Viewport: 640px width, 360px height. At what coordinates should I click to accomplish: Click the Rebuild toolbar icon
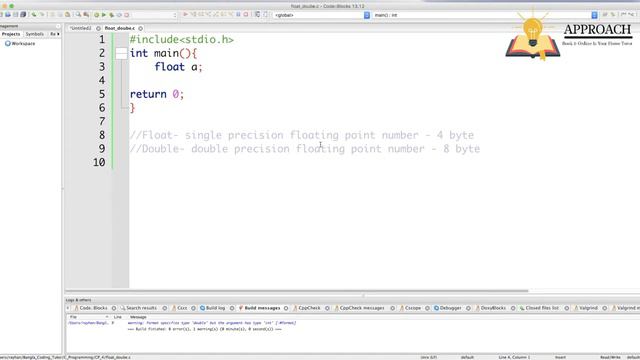(x=119, y=15)
